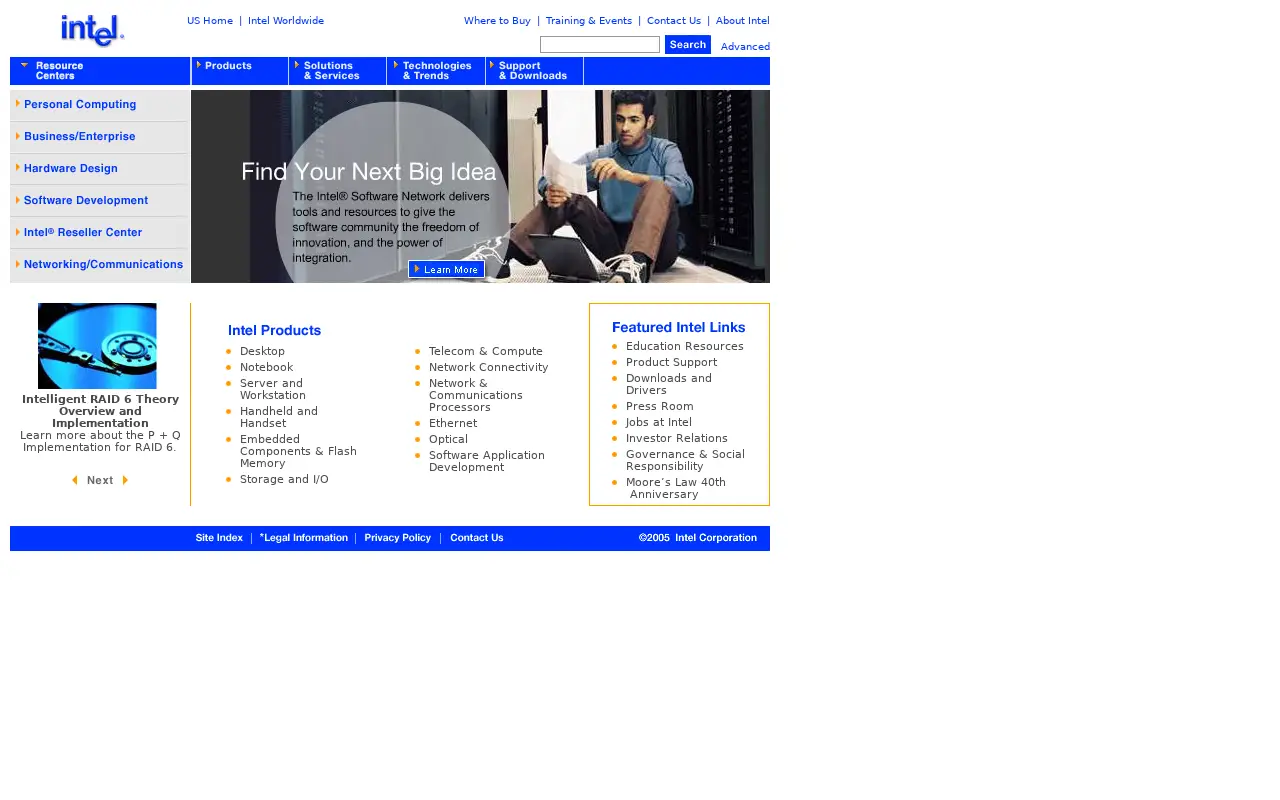
Task: Open Education Resources featured link
Action: click(x=685, y=347)
